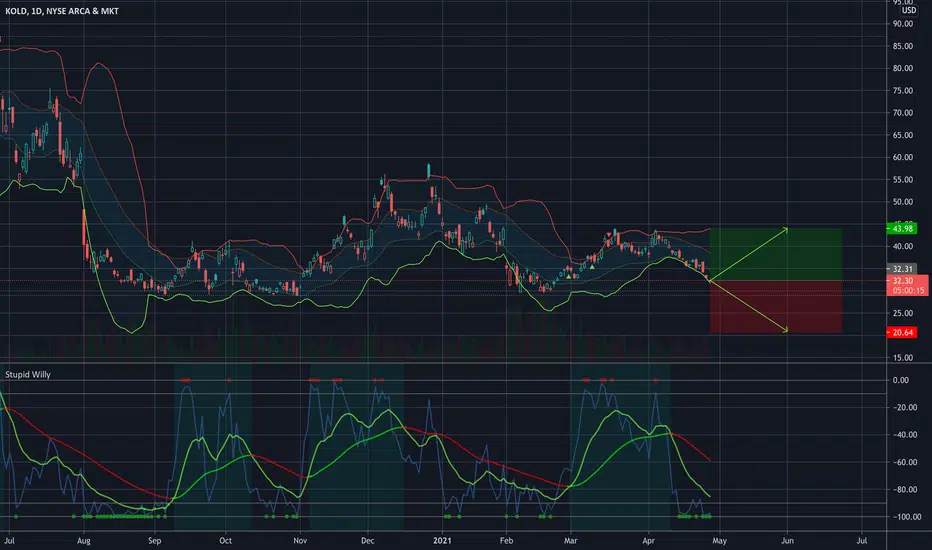
Task: Select the upward arrow drawing toward 43.98
Action: pyautogui.click(x=749, y=254)
